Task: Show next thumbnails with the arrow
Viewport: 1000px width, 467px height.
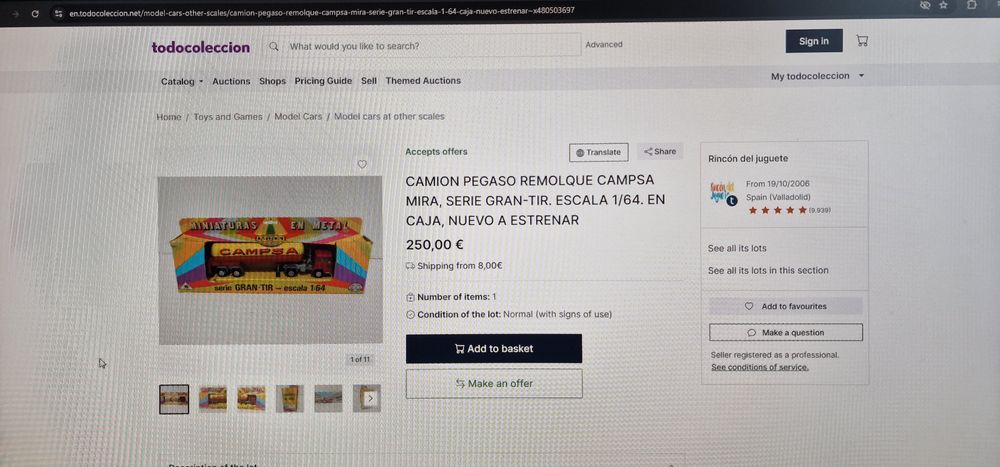Action: [x=371, y=399]
